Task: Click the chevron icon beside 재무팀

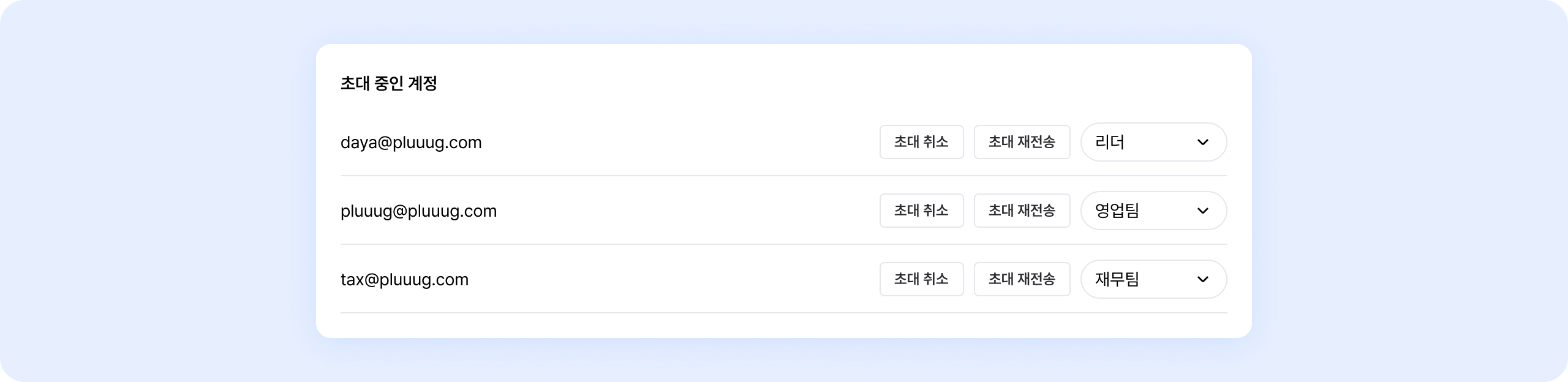Action: [1202, 279]
